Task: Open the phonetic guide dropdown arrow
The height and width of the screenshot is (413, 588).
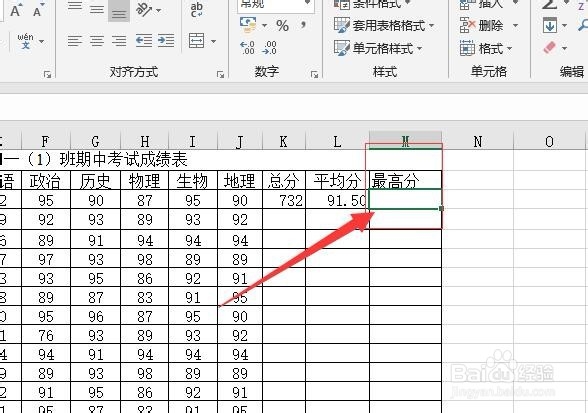Action: point(42,41)
